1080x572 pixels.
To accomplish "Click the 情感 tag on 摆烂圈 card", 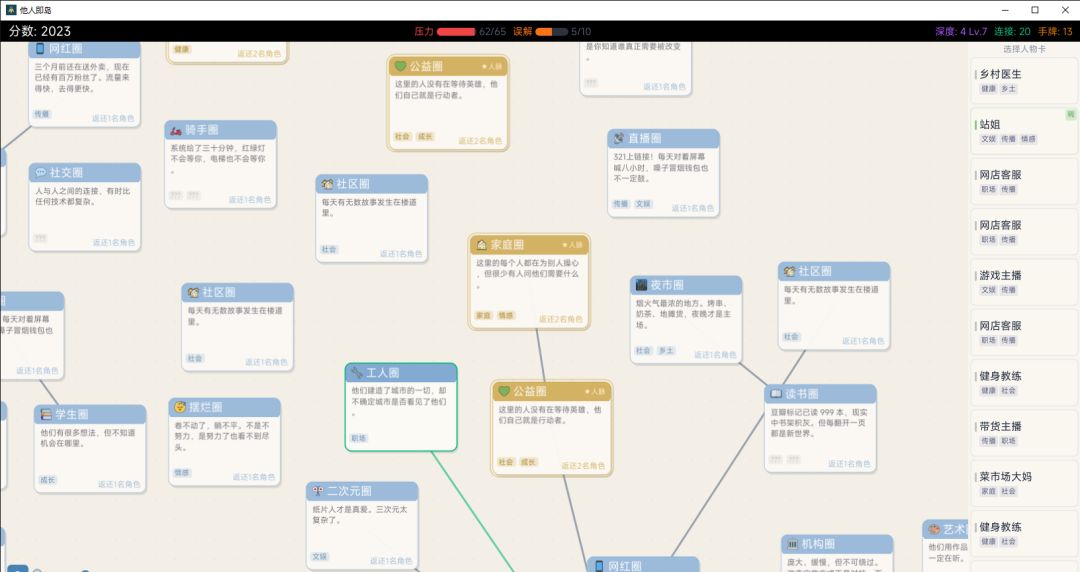I will click(x=182, y=473).
